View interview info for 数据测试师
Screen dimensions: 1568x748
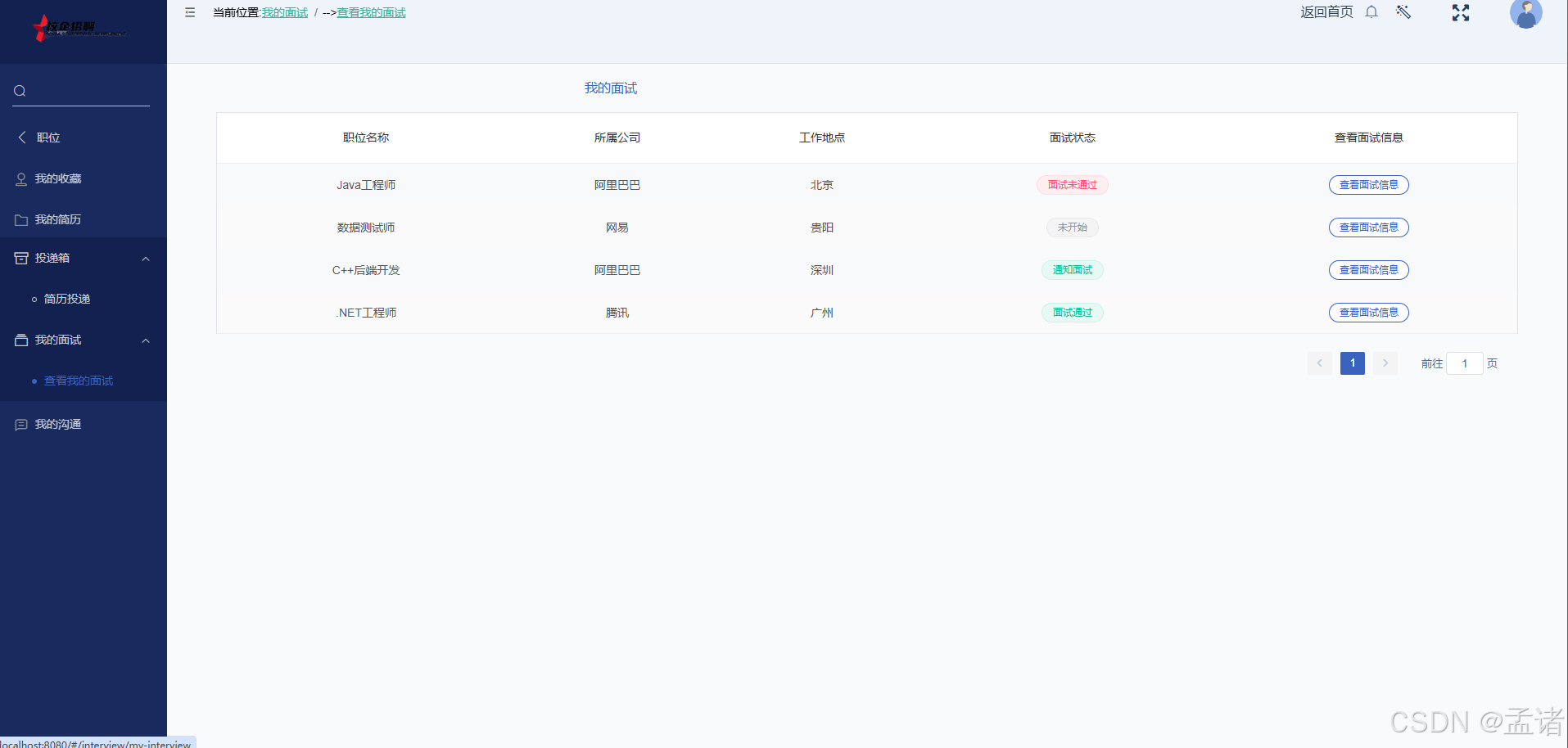click(x=1368, y=228)
